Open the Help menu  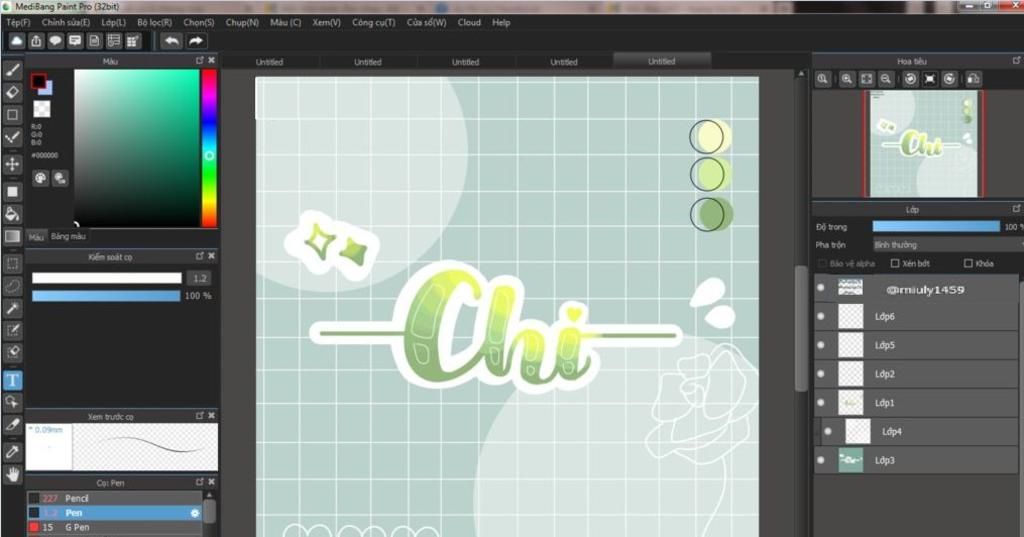tap(501, 22)
